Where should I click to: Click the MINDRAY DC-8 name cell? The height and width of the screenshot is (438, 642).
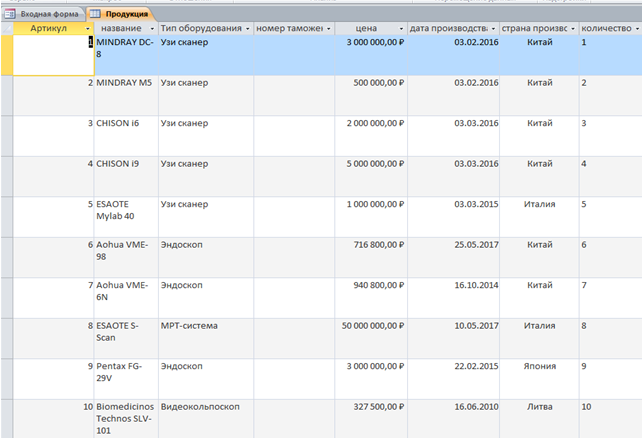[x=126, y=55]
